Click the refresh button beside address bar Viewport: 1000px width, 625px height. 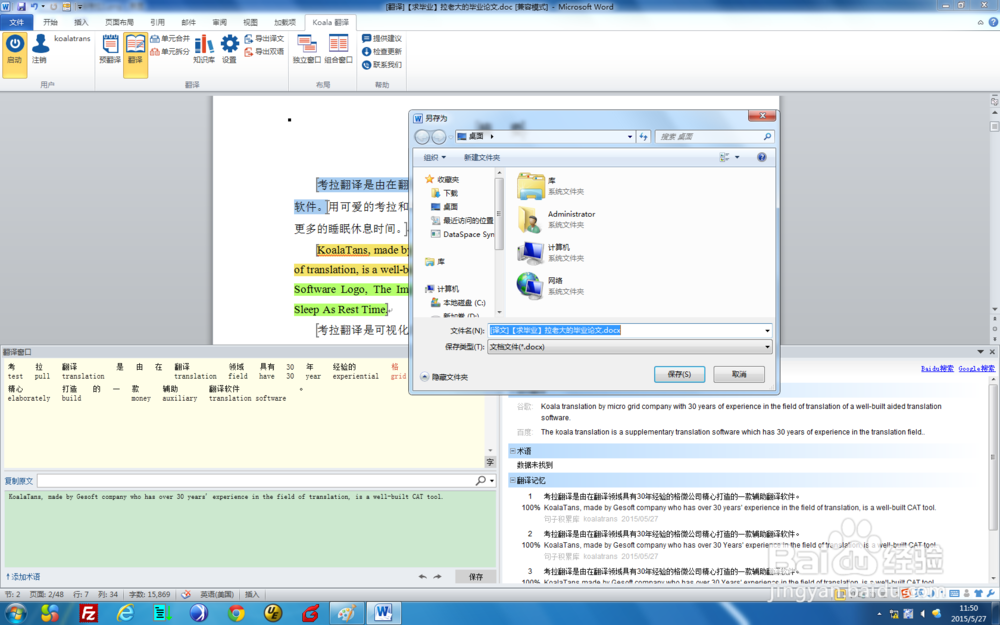(643, 136)
